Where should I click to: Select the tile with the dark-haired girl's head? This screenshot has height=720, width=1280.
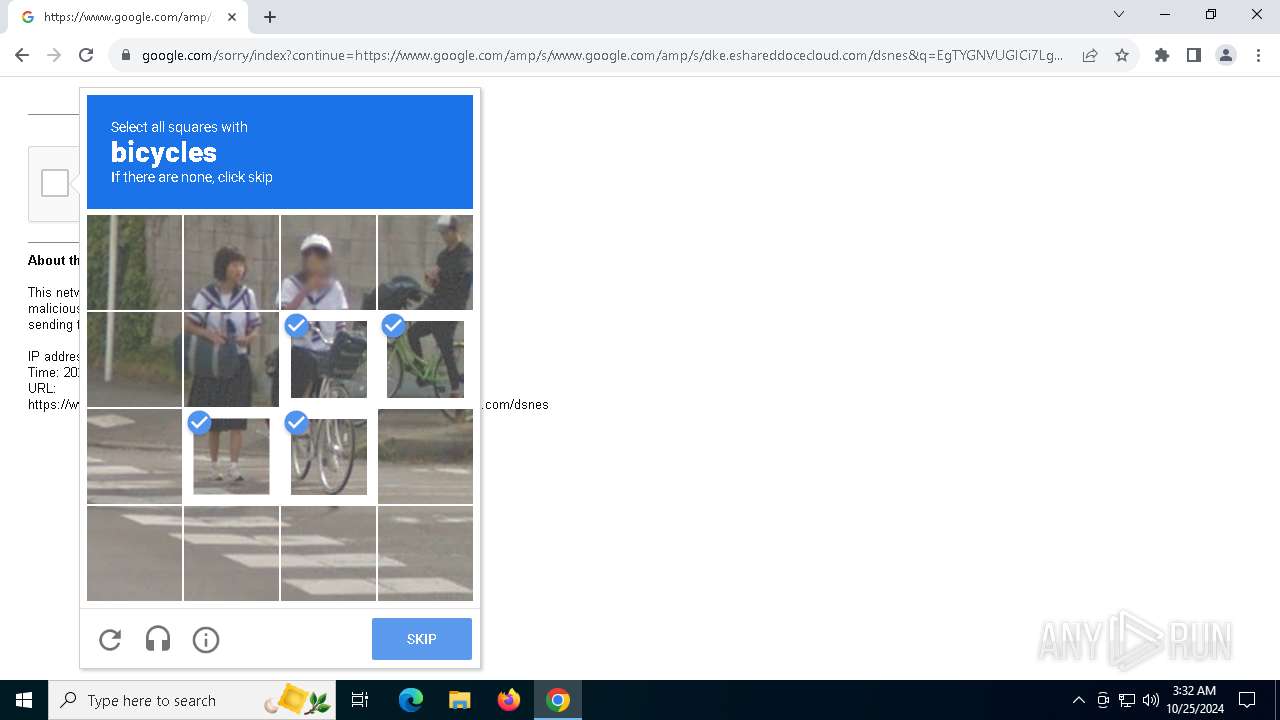(231, 262)
